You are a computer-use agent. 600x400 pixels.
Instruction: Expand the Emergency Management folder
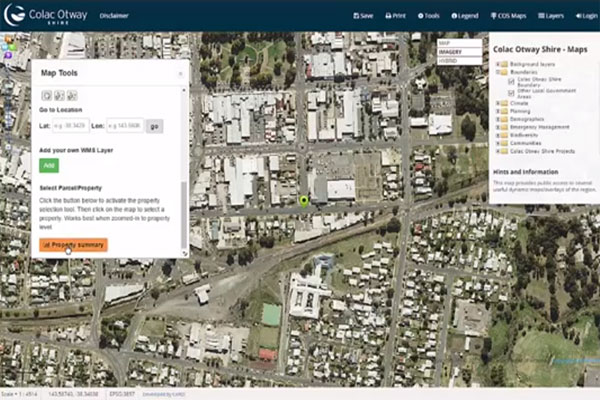498,127
